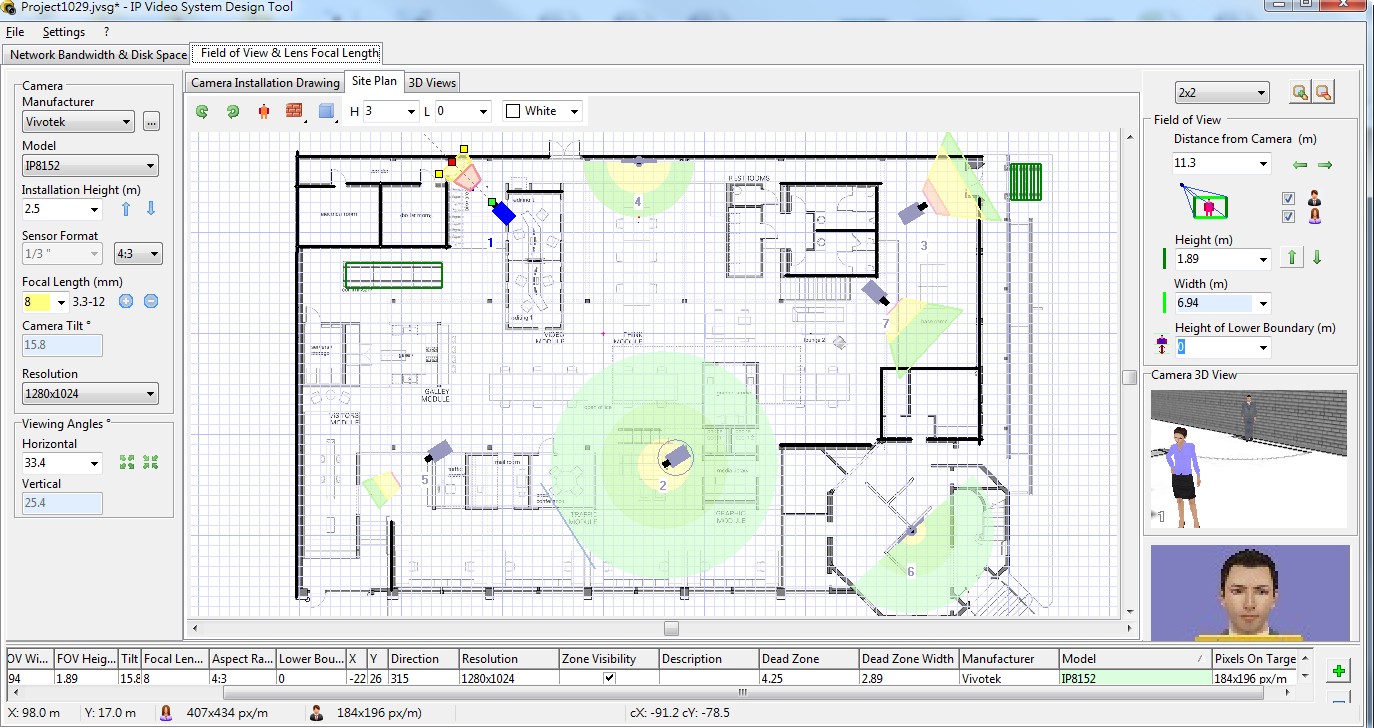Rotate the camera counterclockwise on the site plan
Image resolution: width=1374 pixels, height=728 pixels.
coord(201,111)
